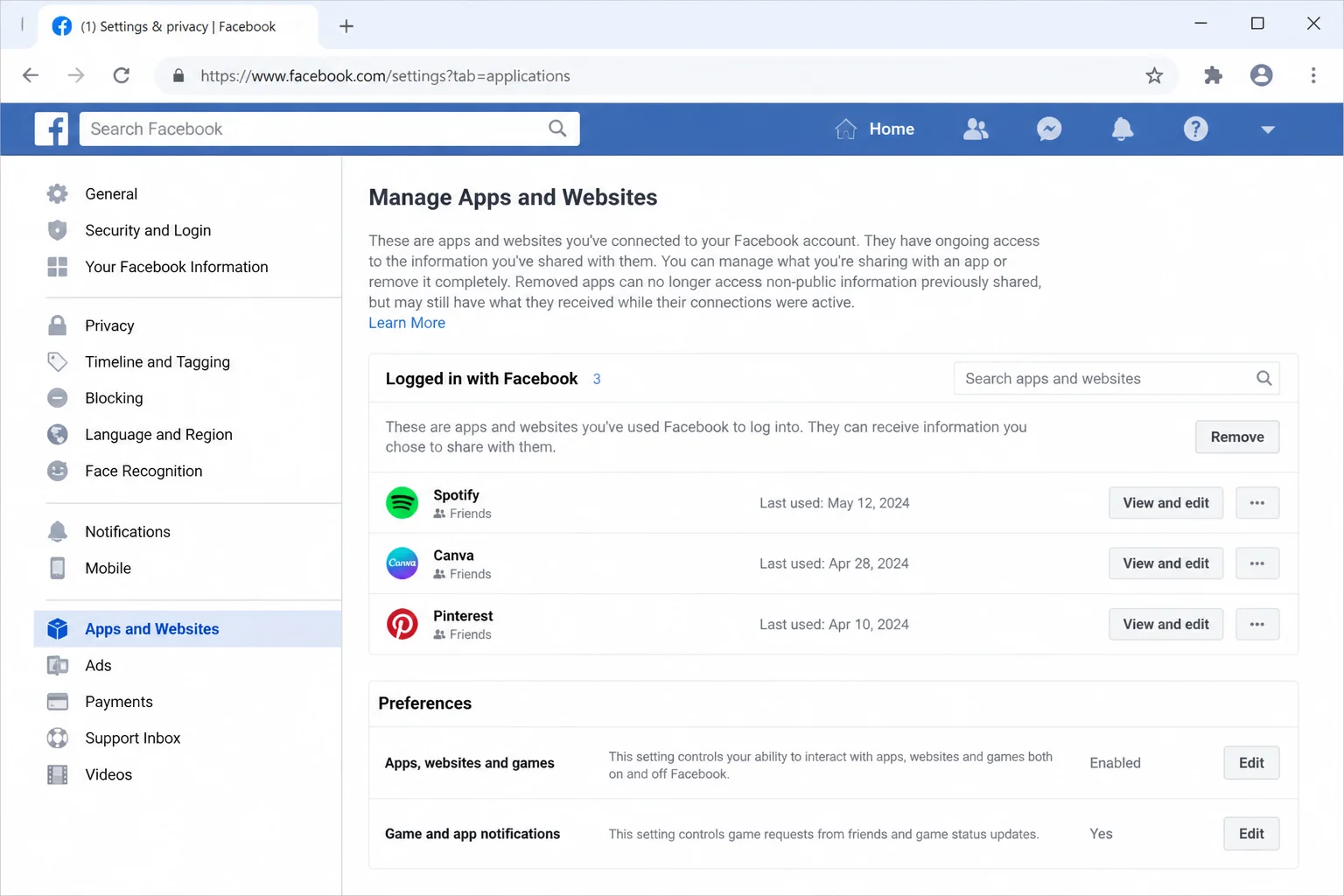Screen dimensions: 1344x896
Task: Click the browser address bar URL
Action: (385, 76)
